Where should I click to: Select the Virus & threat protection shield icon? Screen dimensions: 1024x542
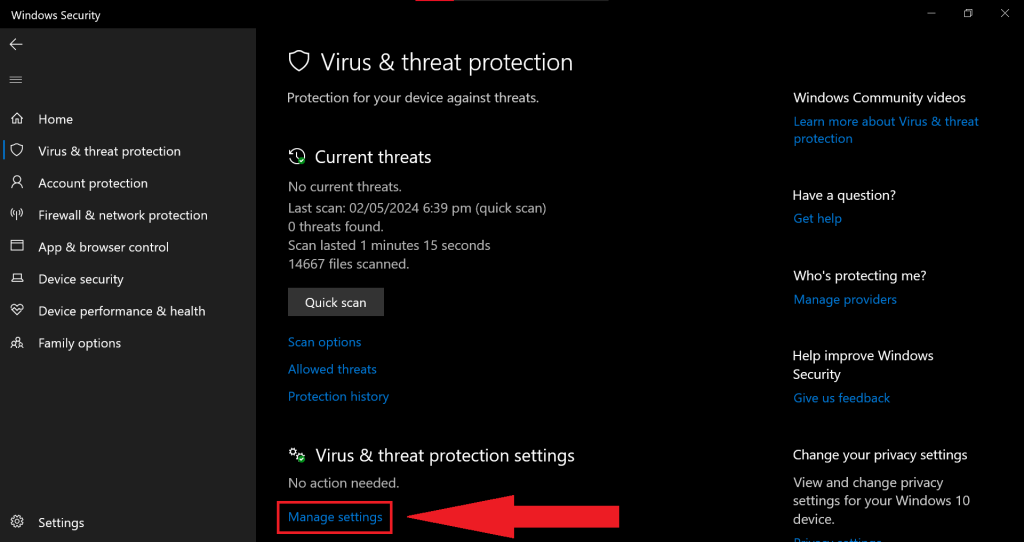point(17,151)
